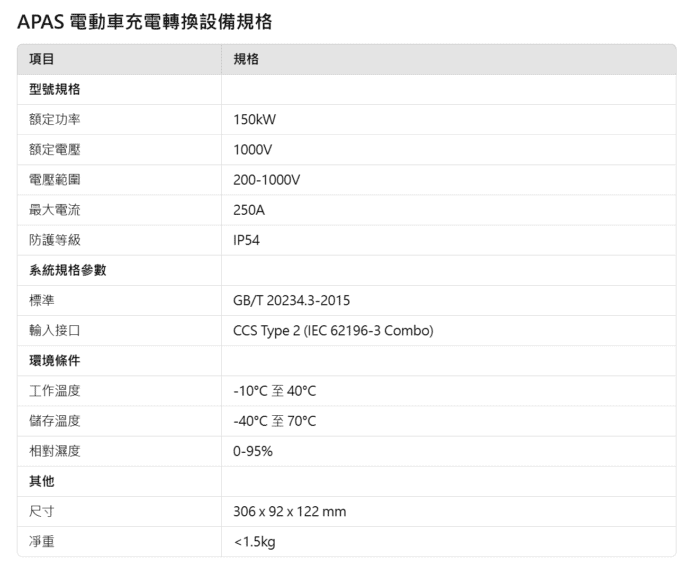Select the '額定電壓' label cell
Image resolution: width=694 pixels, height=566 pixels.
tap(55, 150)
